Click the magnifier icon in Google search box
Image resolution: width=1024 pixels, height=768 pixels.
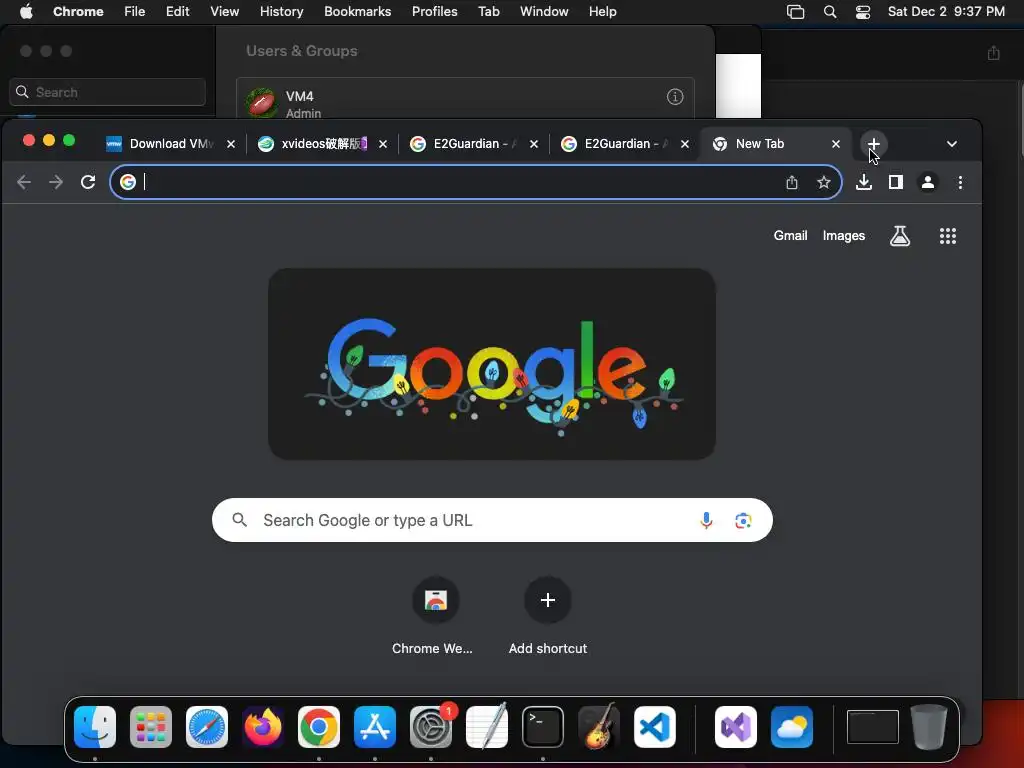pos(240,520)
